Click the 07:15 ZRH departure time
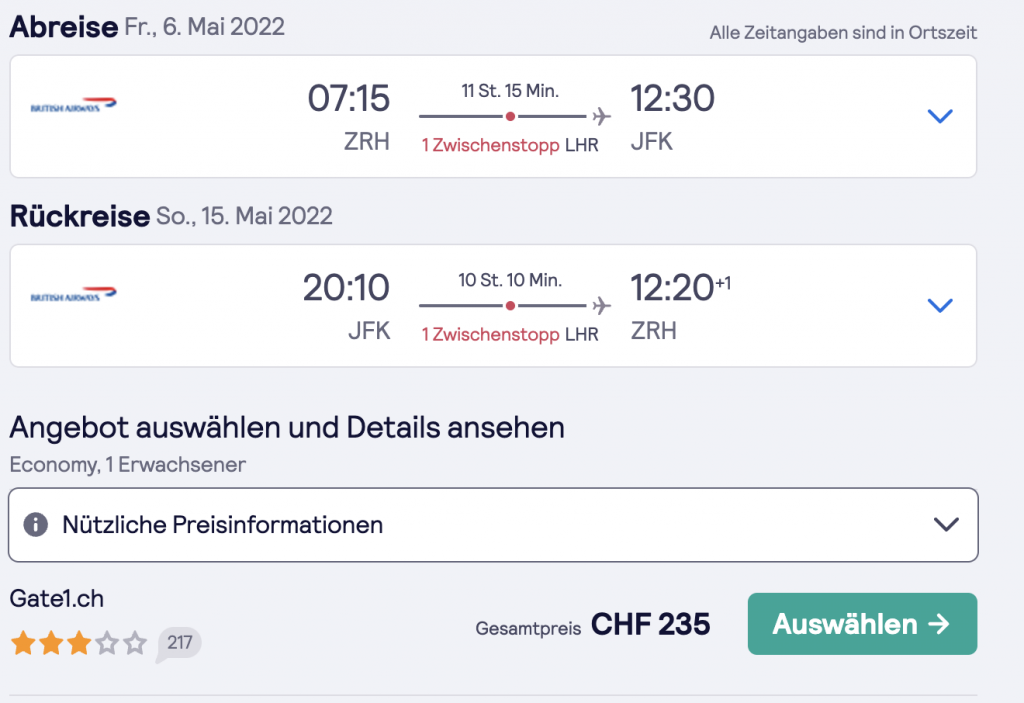 tap(348, 98)
